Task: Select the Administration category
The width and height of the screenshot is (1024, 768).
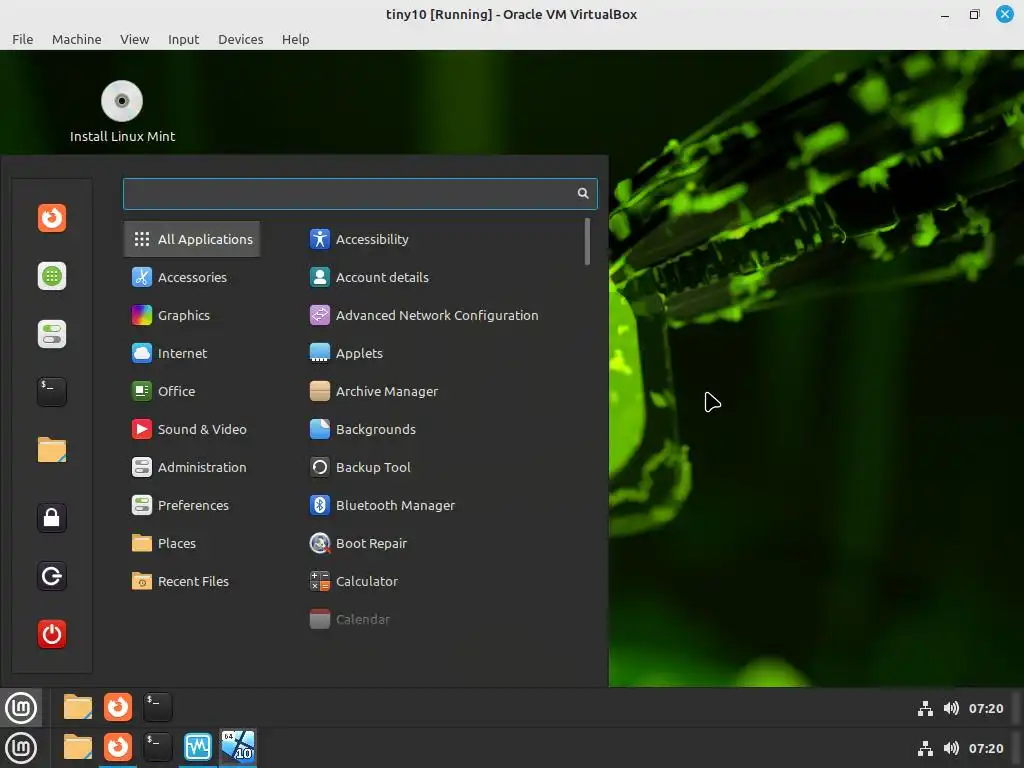Action: (192, 467)
